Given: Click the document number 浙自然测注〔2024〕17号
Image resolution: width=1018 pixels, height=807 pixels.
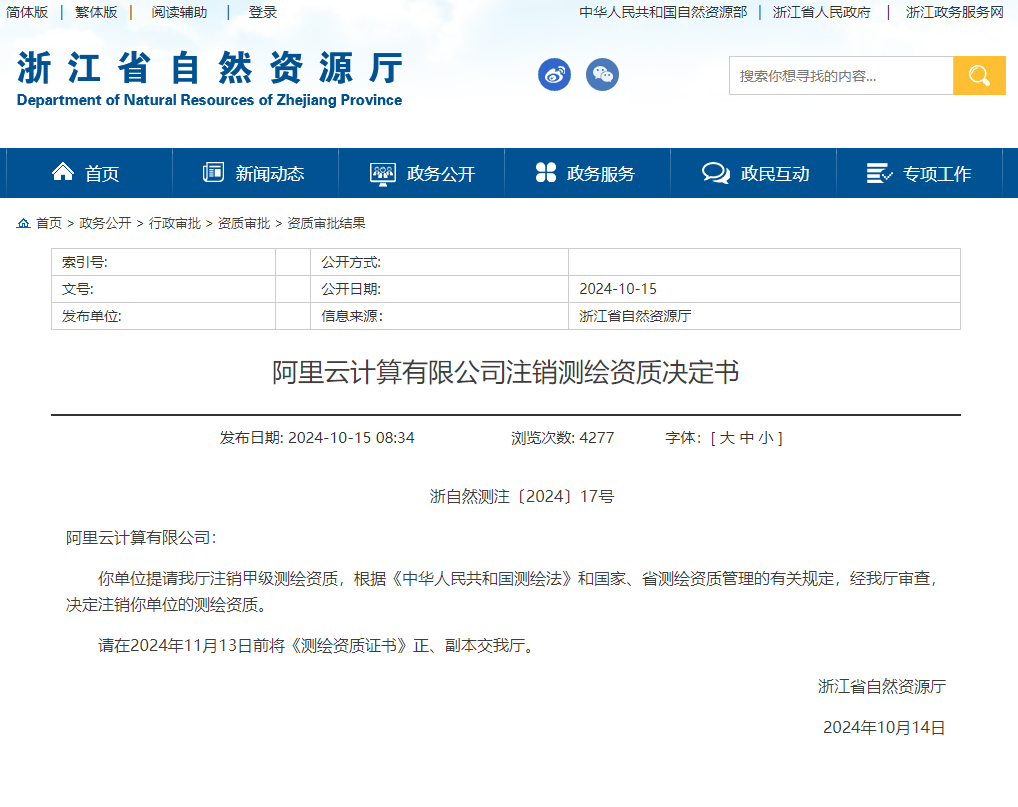Looking at the screenshot, I should click(522, 497).
